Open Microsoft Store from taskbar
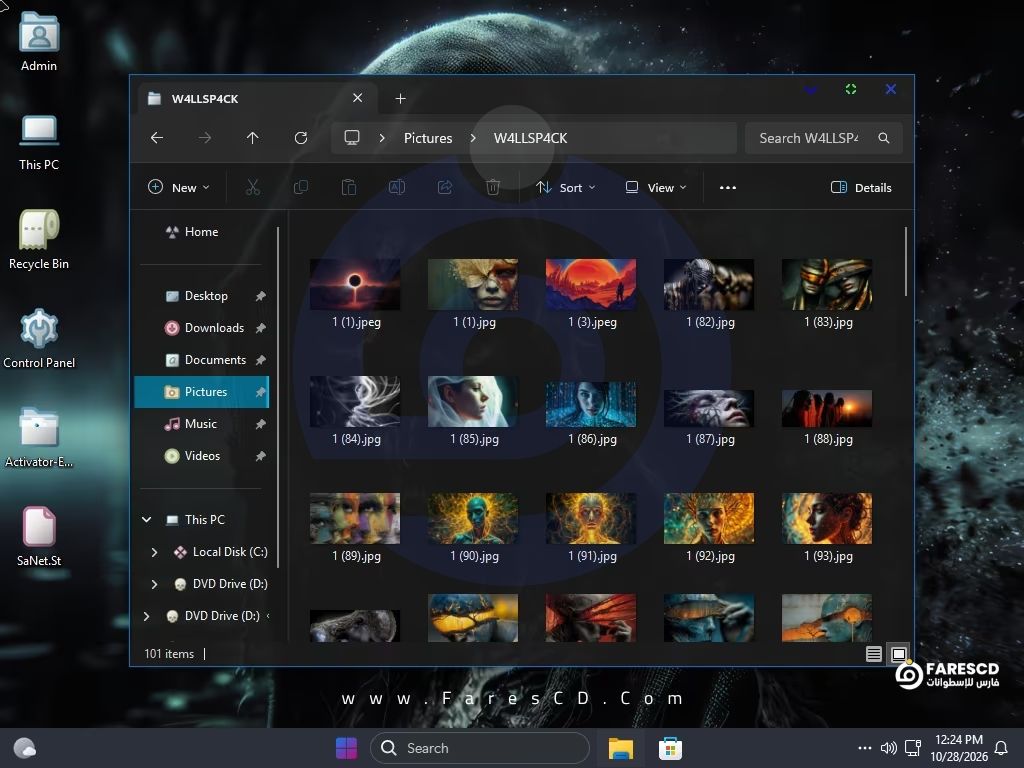The height and width of the screenshot is (768, 1024). (670, 748)
